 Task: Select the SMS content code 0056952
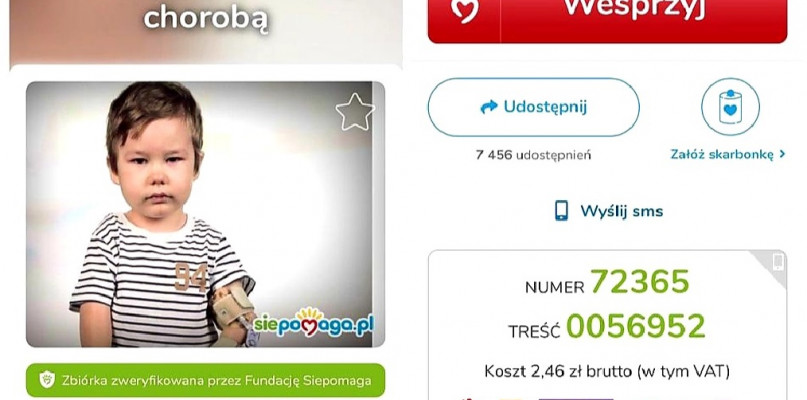pos(636,326)
